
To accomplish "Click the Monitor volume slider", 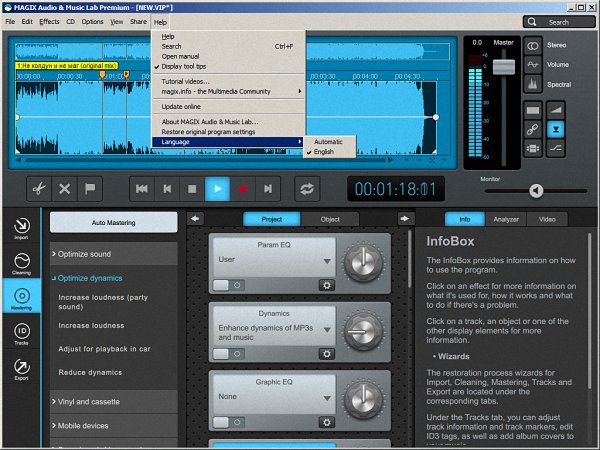I will point(537,191).
